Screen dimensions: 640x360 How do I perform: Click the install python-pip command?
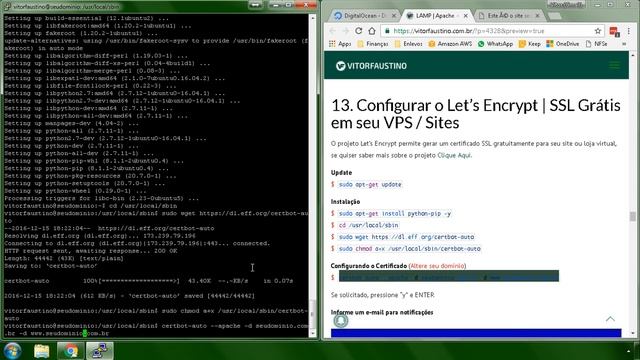(x=395, y=213)
